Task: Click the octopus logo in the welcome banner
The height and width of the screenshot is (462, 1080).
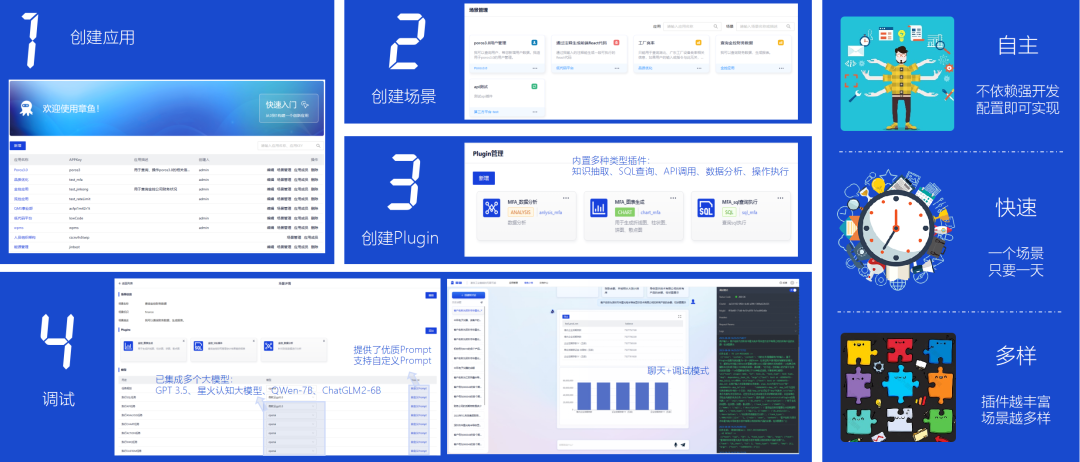Action: 27,109
